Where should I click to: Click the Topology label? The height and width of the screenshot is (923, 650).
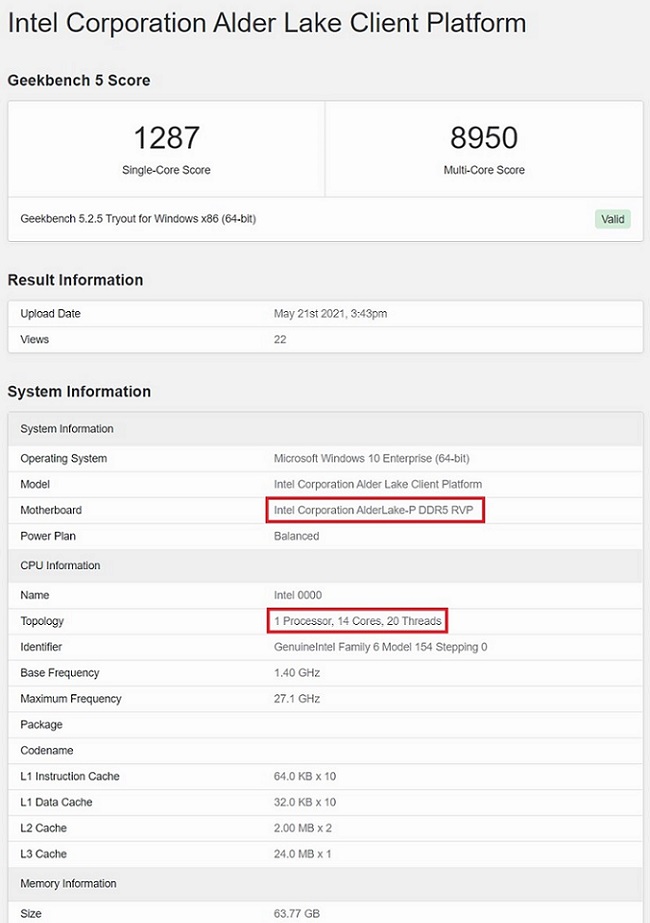tap(42, 621)
